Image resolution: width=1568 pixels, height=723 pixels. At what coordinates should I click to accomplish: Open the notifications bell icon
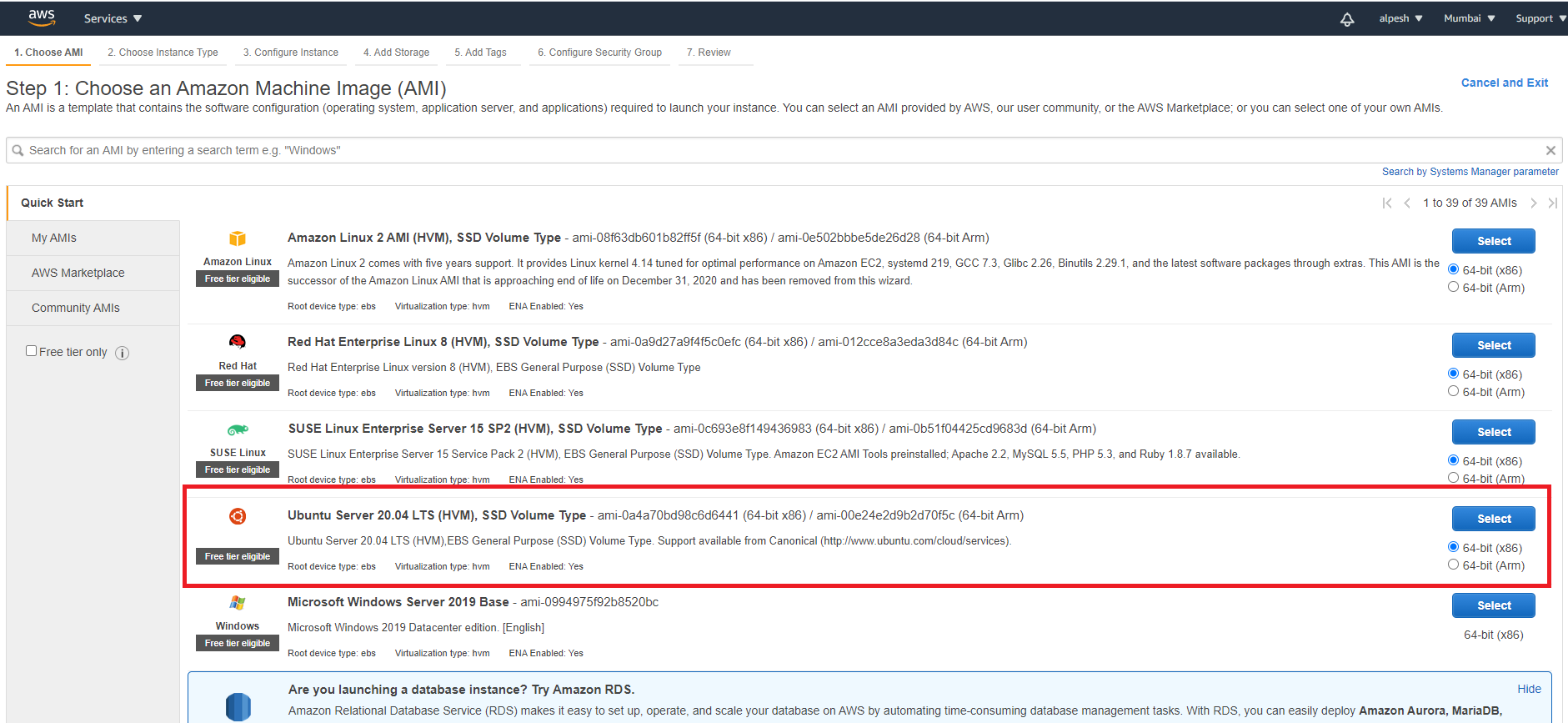[x=1347, y=18]
